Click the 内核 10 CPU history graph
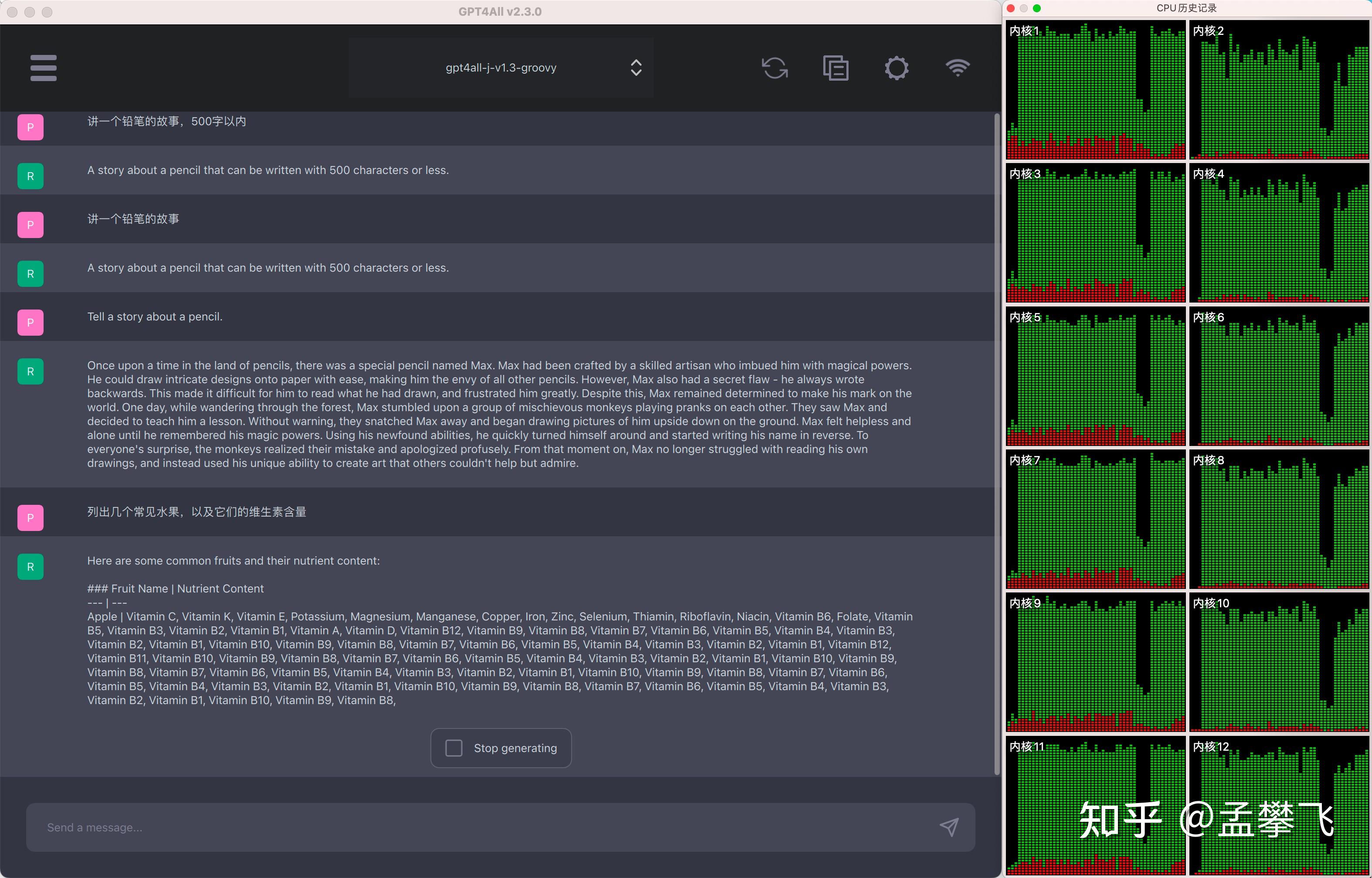Screen dimensions: 1372x878 point(1279,663)
